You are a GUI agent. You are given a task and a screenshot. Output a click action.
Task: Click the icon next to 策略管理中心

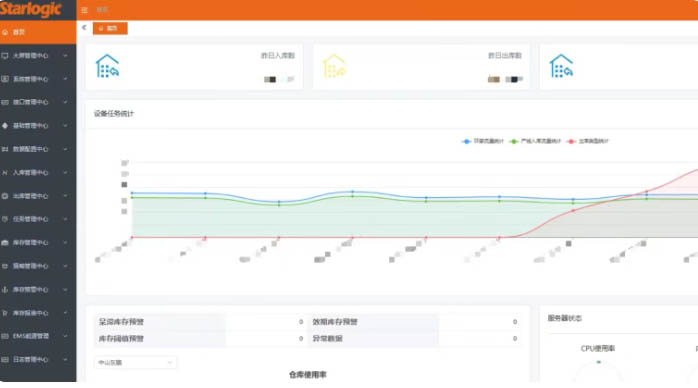[x=5, y=266]
